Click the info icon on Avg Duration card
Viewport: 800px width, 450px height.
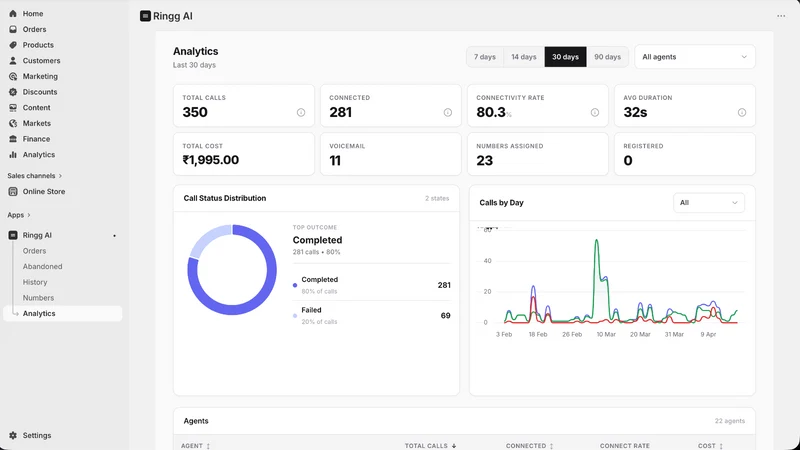coord(742,112)
